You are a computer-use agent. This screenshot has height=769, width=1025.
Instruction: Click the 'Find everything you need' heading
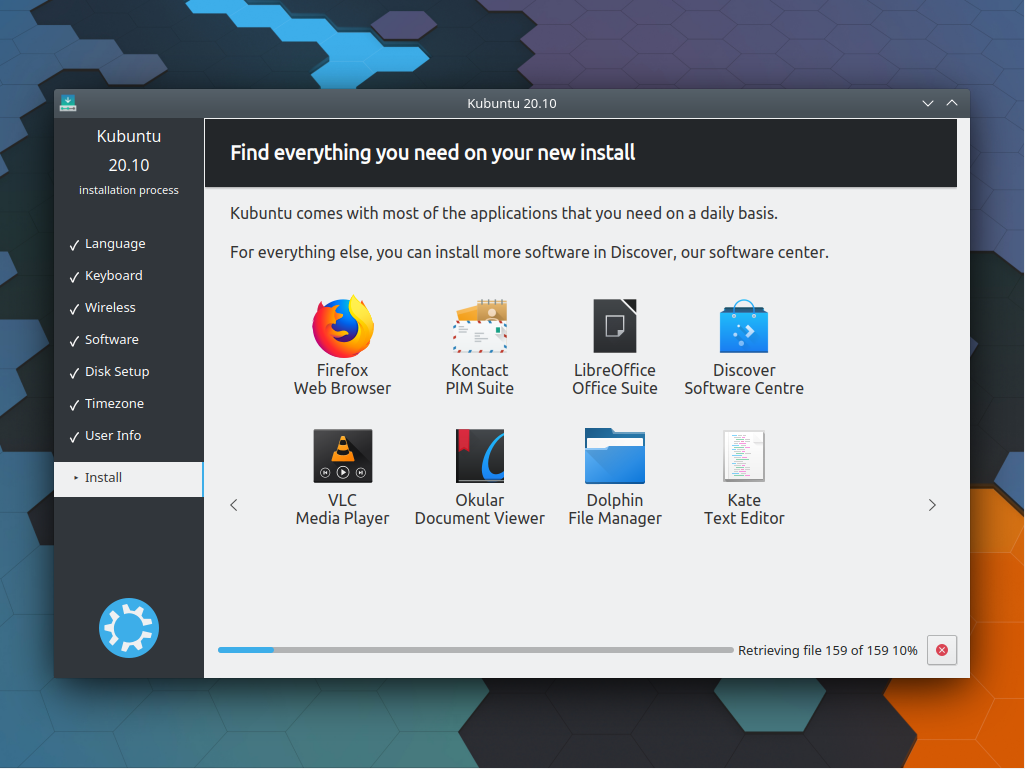tap(433, 153)
